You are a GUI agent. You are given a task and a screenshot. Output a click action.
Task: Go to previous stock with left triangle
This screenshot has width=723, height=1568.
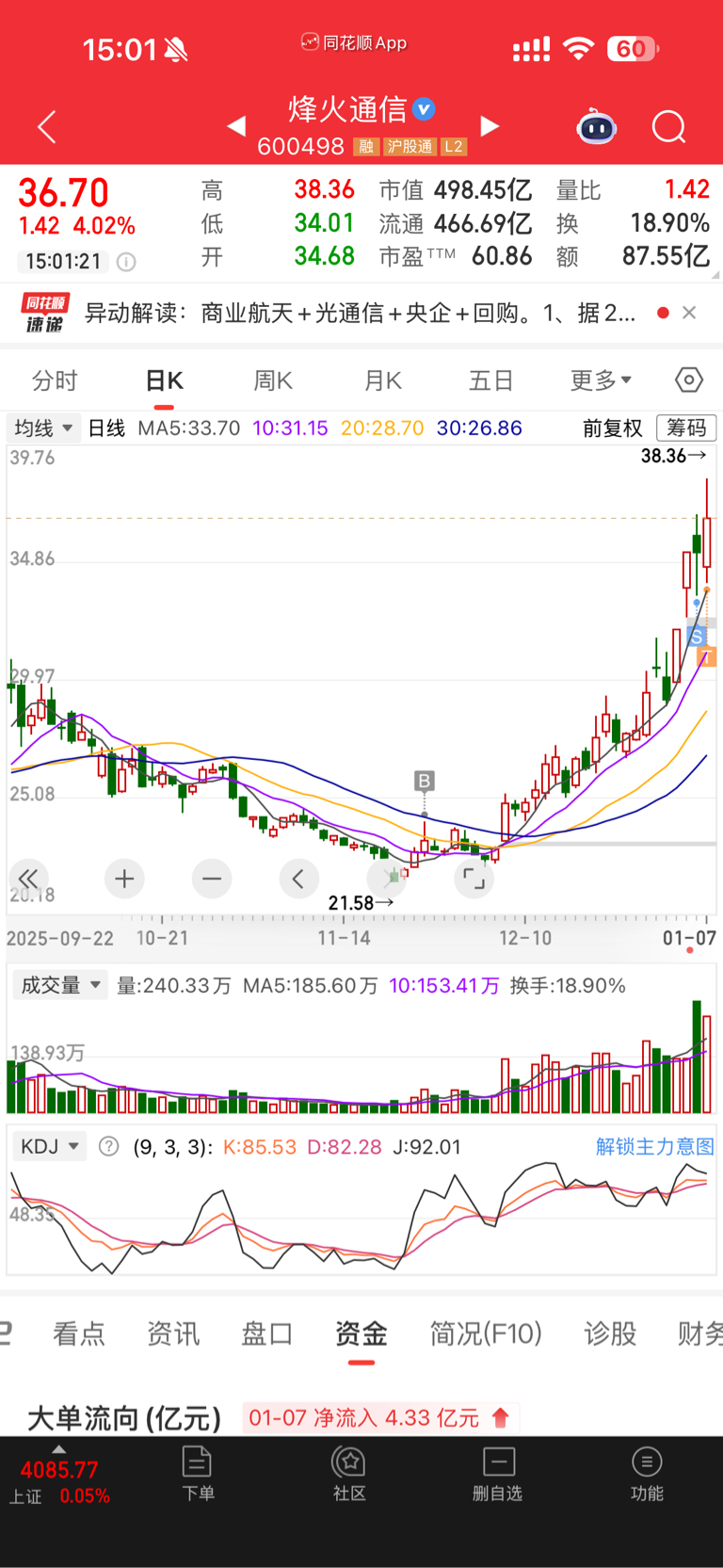coord(237,125)
